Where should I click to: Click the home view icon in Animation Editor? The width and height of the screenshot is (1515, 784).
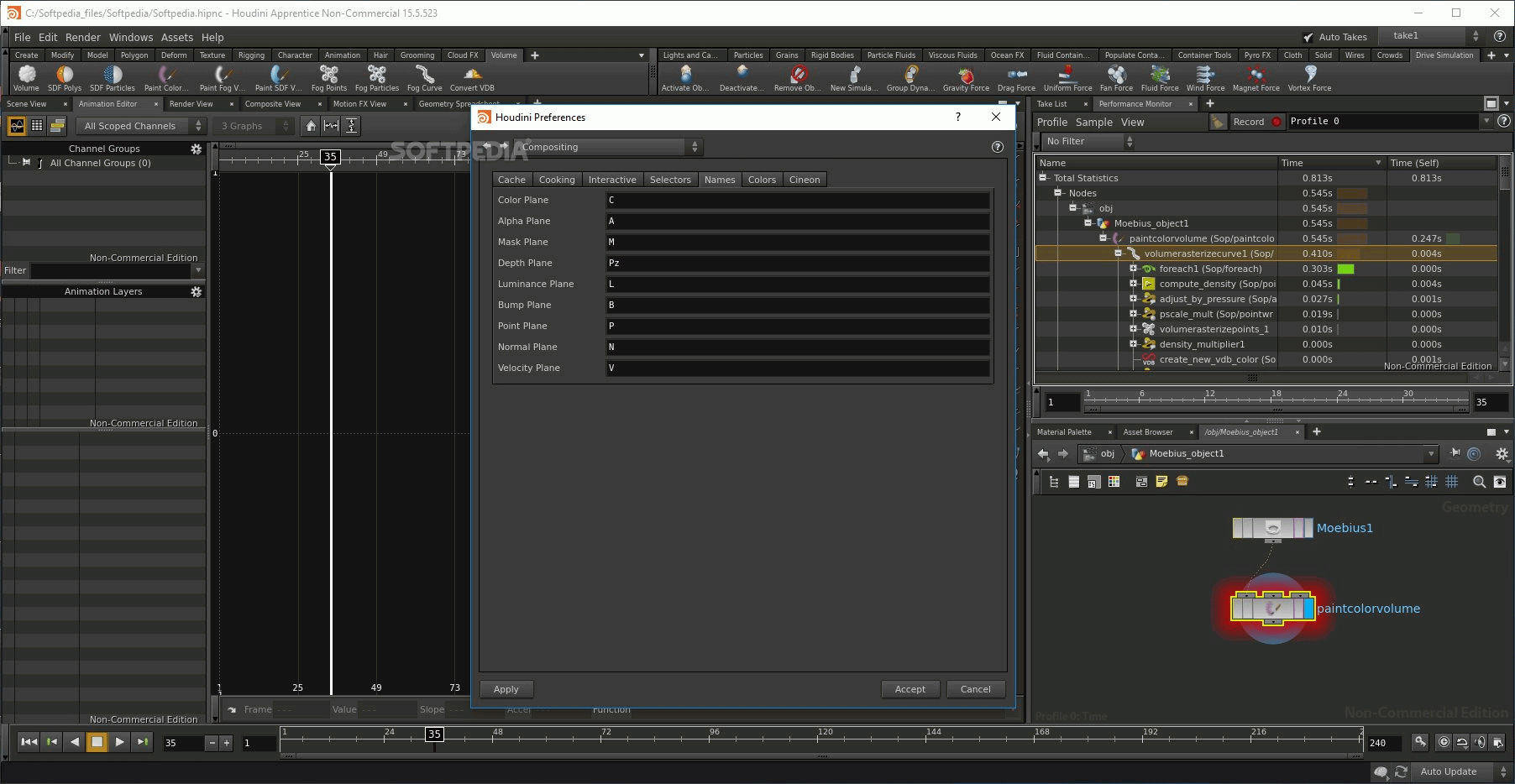point(311,126)
